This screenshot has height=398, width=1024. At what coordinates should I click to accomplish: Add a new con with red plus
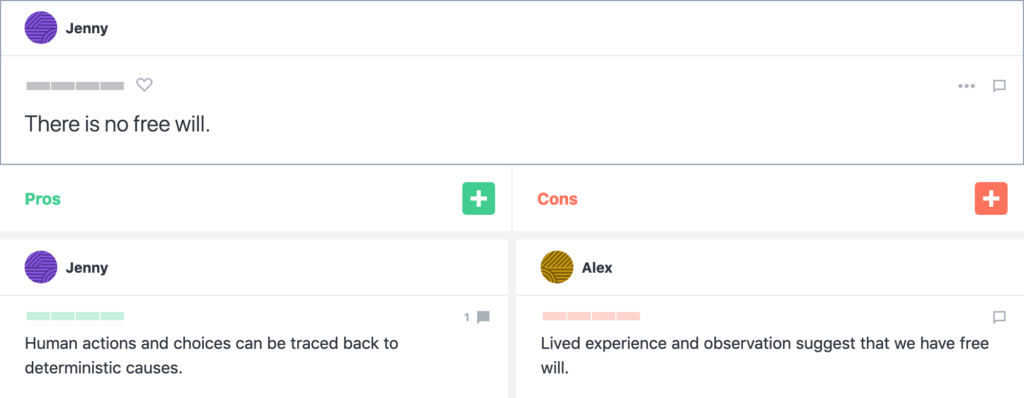tap(991, 199)
